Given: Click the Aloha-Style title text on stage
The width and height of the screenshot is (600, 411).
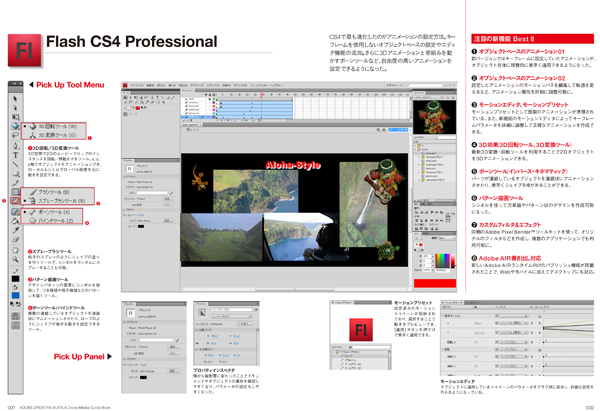Looking at the screenshot, I should click(x=293, y=165).
